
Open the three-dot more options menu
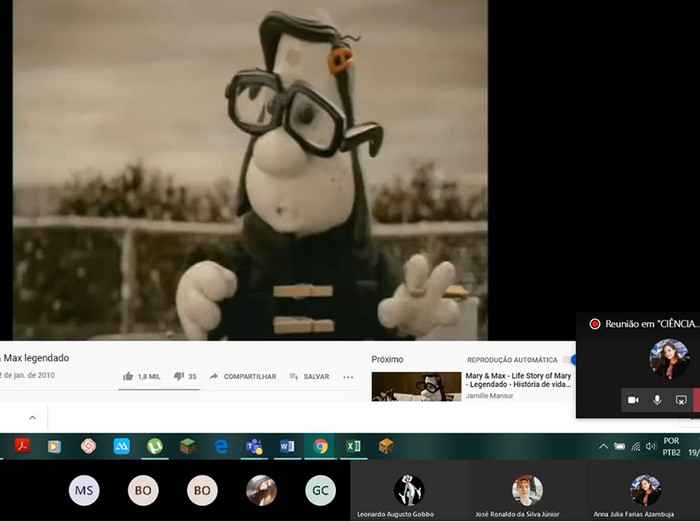(x=348, y=377)
